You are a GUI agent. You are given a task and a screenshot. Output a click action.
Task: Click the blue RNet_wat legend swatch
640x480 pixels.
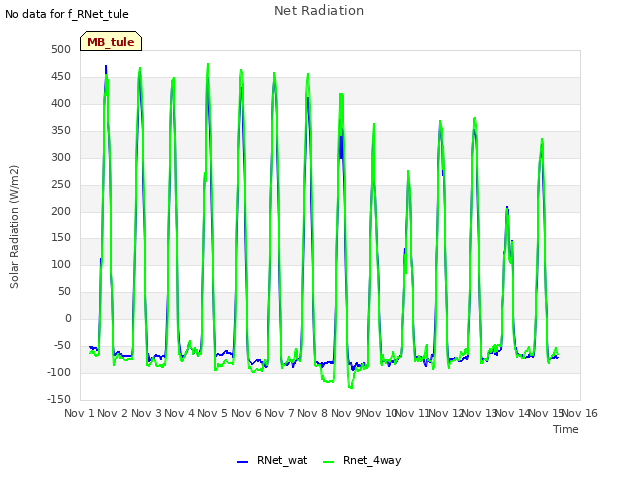coord(242,462)
